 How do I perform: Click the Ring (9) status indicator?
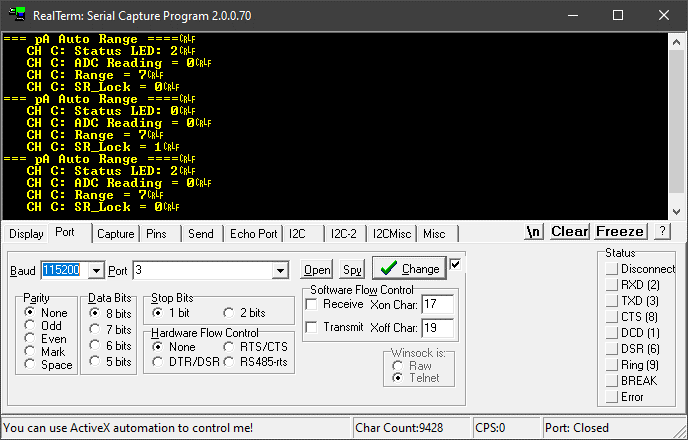click(612, 365)
